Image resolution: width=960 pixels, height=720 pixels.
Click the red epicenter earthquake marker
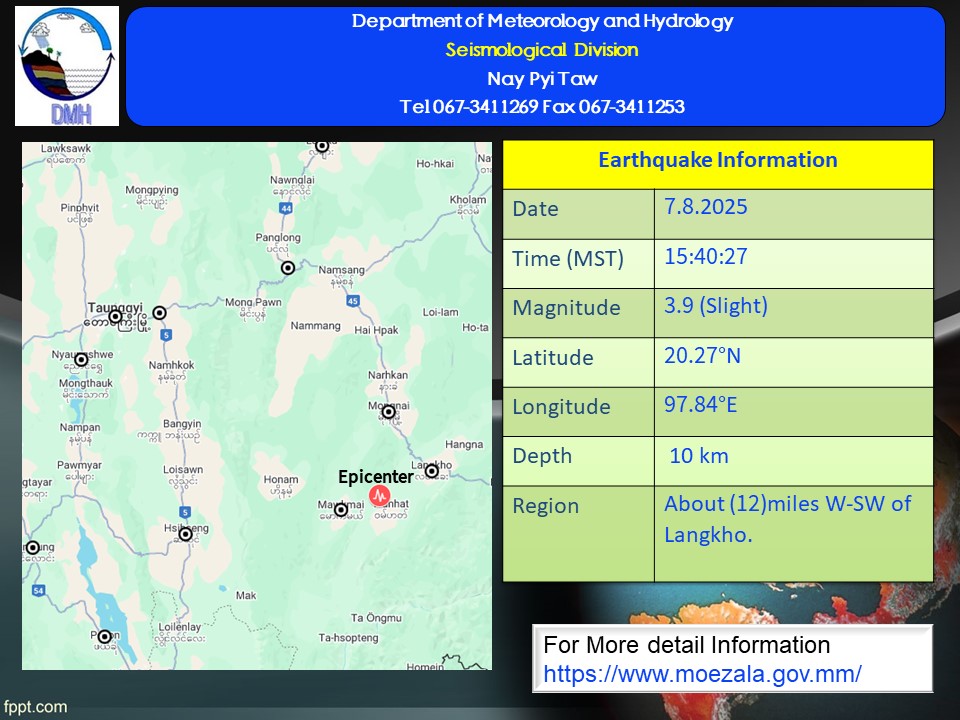pyautogui.click(x=380, y=495)
